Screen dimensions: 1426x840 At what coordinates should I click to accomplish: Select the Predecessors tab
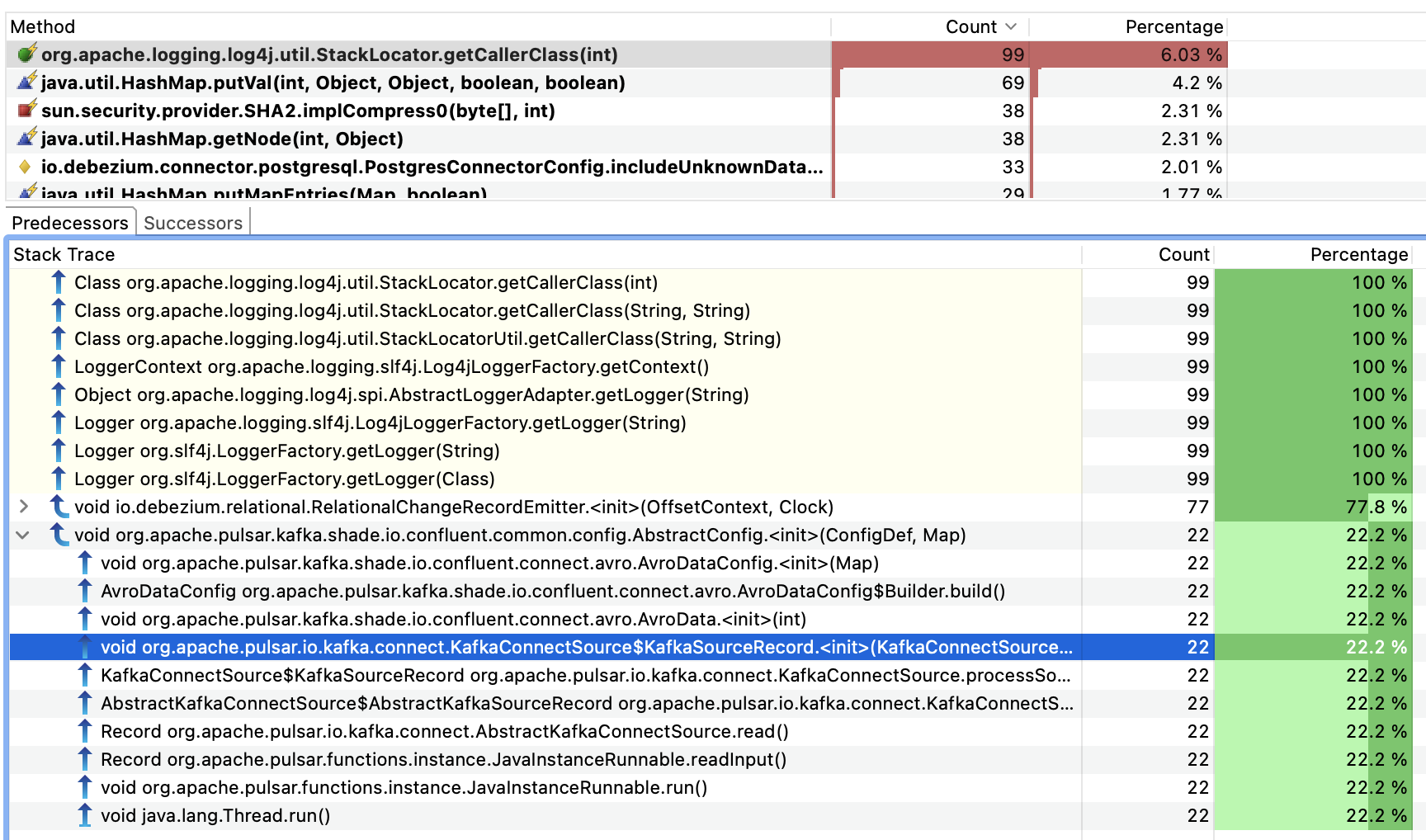(x=70, y=223)
